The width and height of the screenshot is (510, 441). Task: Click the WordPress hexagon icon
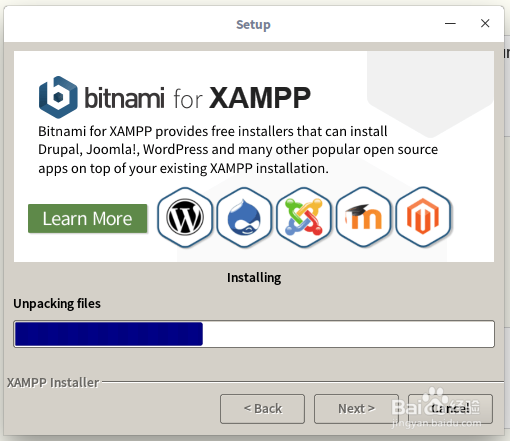coord(185,217)
